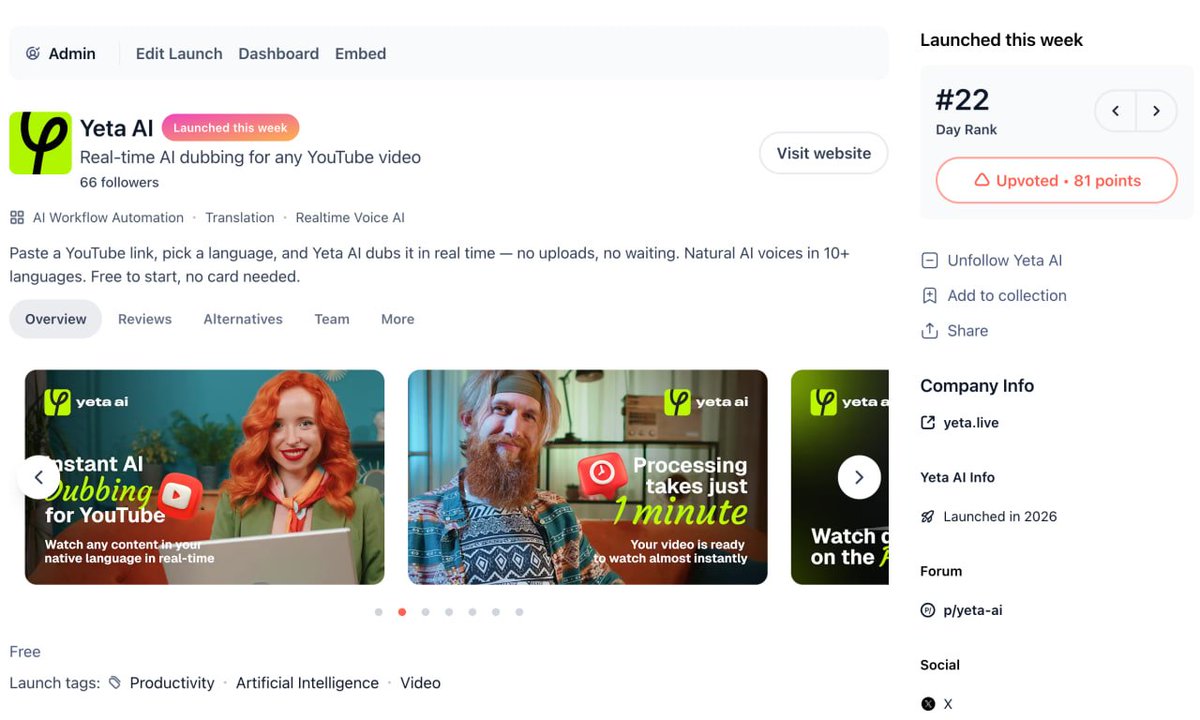Viewport: 1200px width, 720px height.
Task: Open the Instant AI Dubbing slide image
Action: pos(204,477)
